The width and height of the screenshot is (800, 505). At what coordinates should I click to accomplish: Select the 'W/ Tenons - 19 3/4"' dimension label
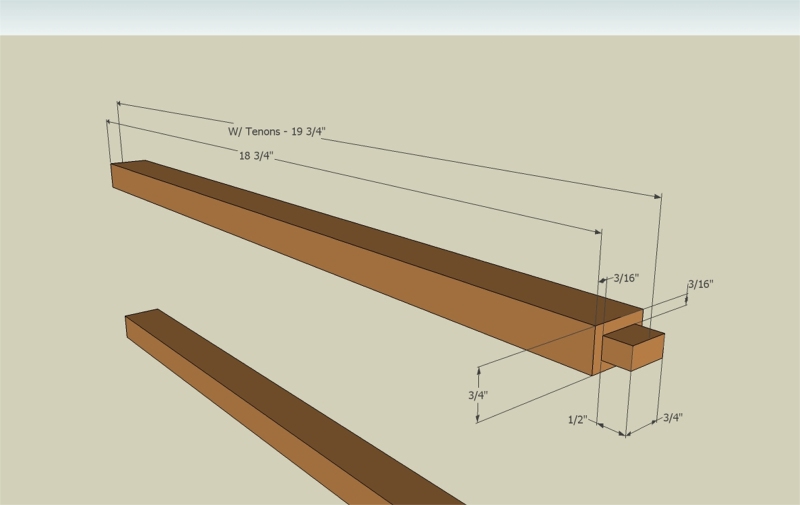(277, 132)
